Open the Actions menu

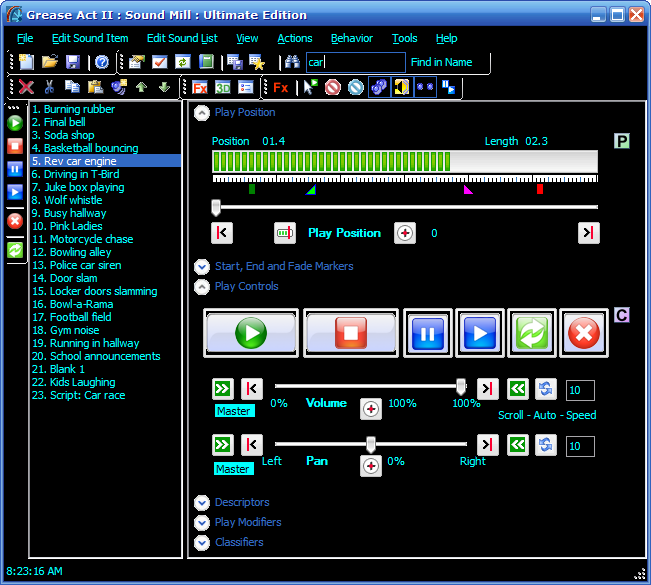[x=295, y=38]
